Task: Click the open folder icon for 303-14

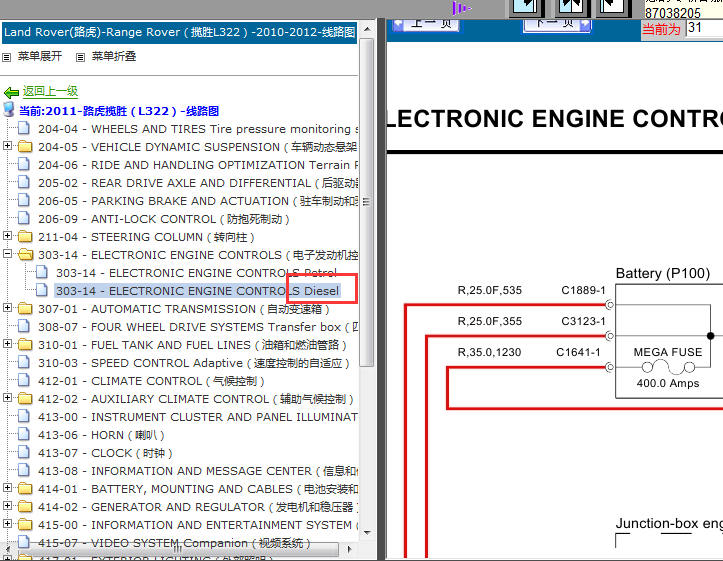Action: pos(26,254)
